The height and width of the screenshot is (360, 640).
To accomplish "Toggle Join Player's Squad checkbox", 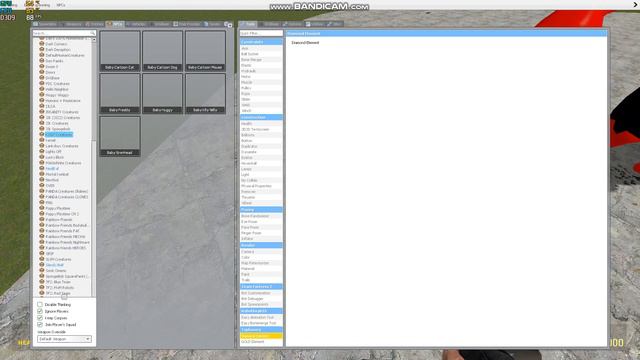I will point(40,324).
